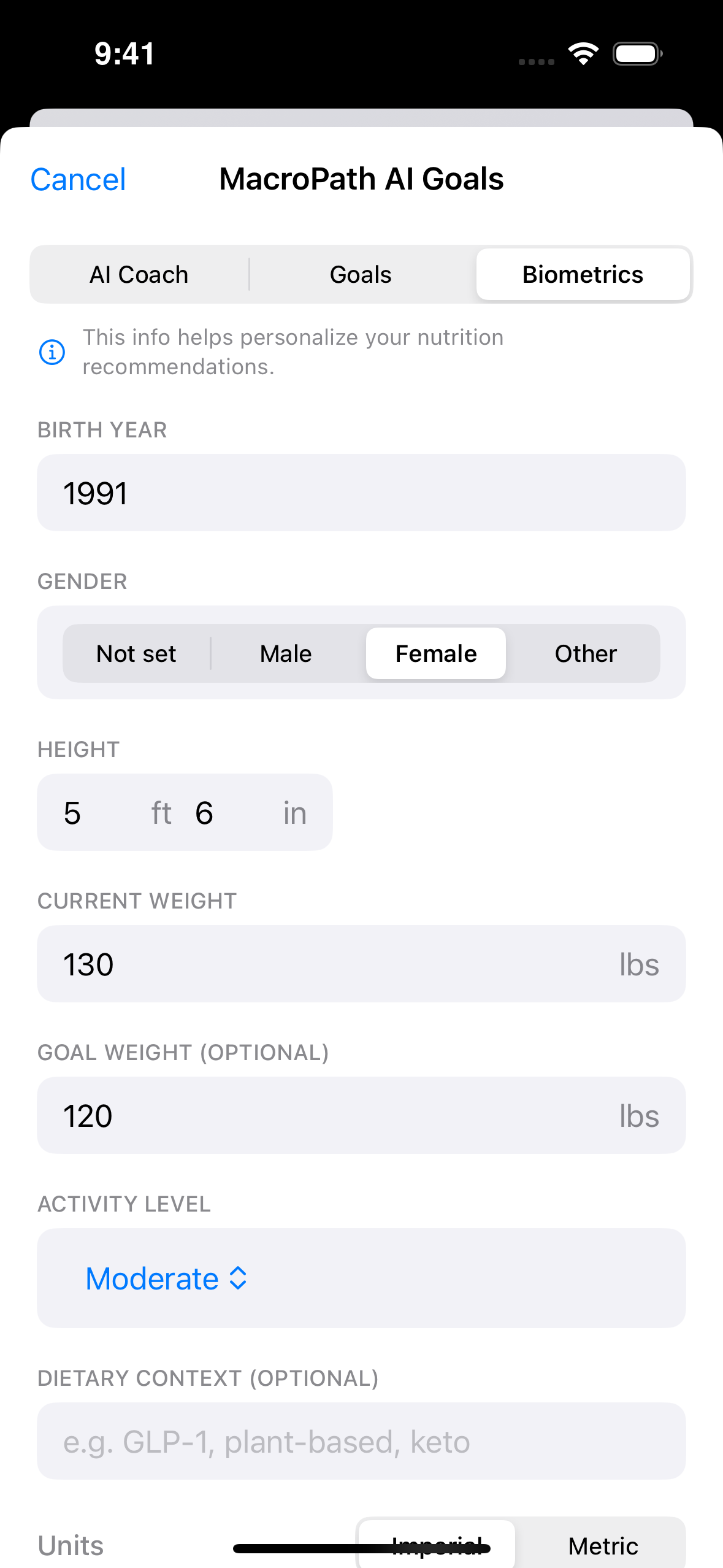
Task: Select Female gender segment
Action: (435, 653)
